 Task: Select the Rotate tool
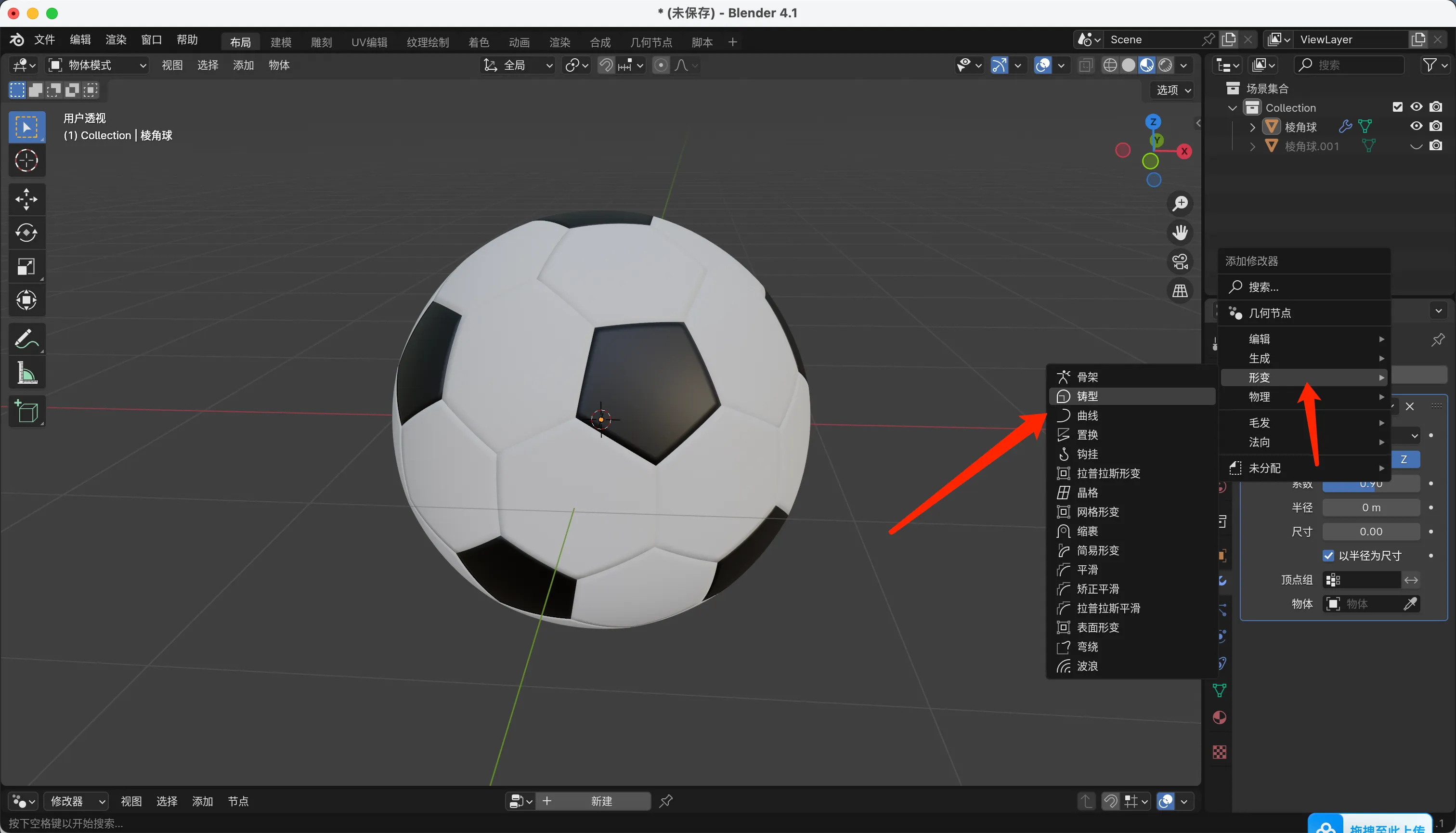(x=26, y=233)
